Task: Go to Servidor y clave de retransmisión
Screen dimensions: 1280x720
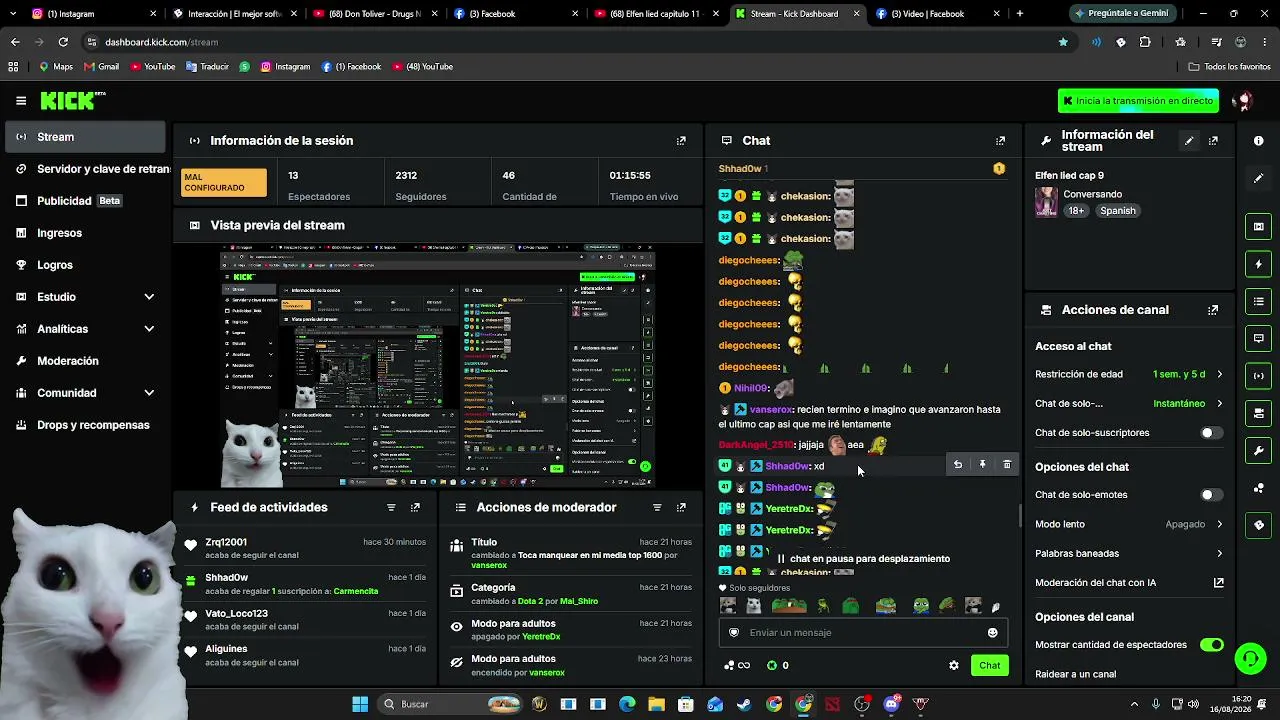Action: (x=86, y=169)
